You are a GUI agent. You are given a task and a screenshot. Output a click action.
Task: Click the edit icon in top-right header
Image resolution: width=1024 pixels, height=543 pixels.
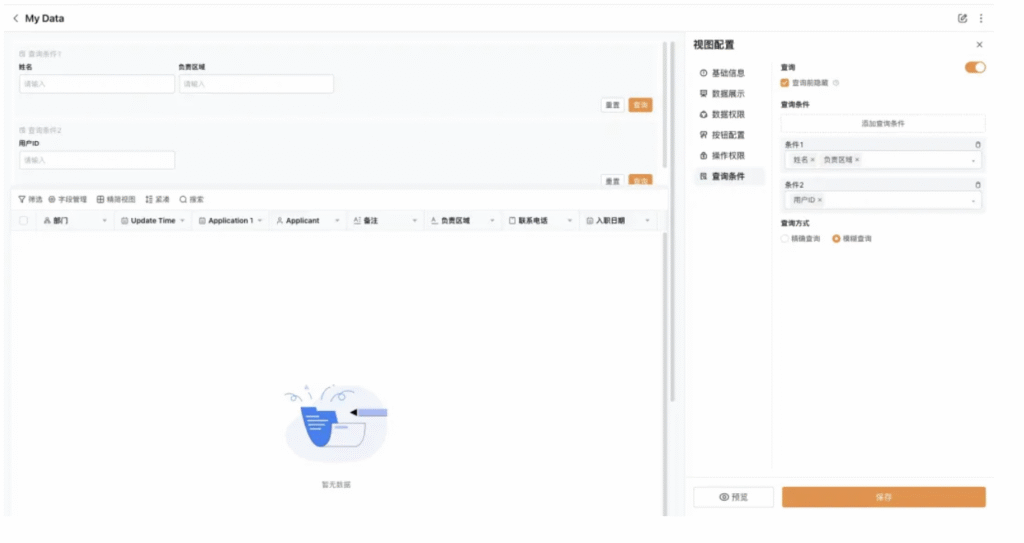(962, 18)
